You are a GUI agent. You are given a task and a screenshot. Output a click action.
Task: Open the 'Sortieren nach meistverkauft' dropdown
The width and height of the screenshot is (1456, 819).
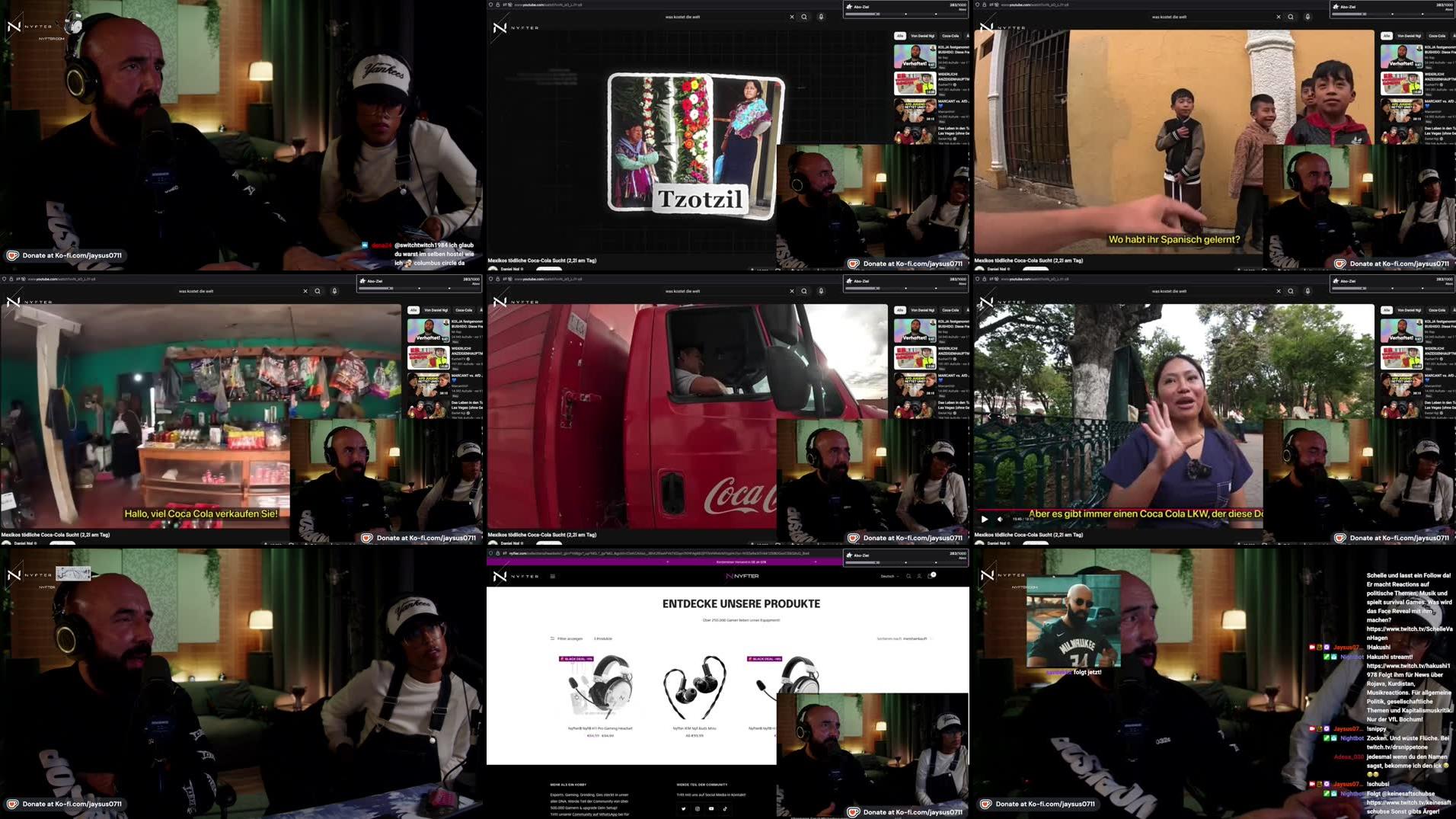coord(906,638)
